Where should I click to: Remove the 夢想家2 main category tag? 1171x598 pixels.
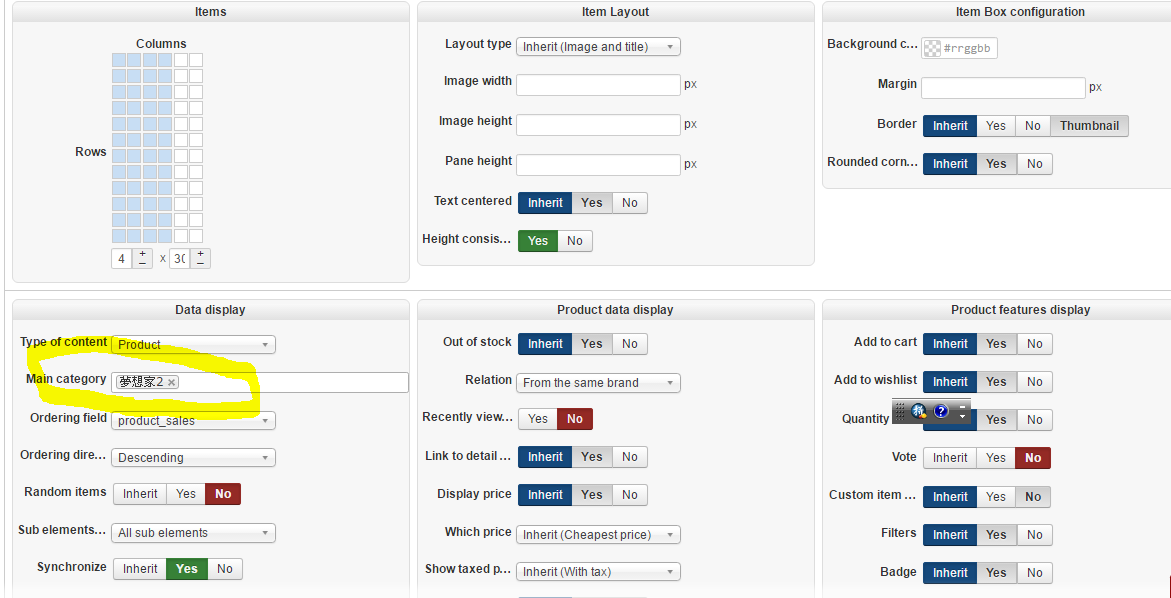click(x=172, y=382)
